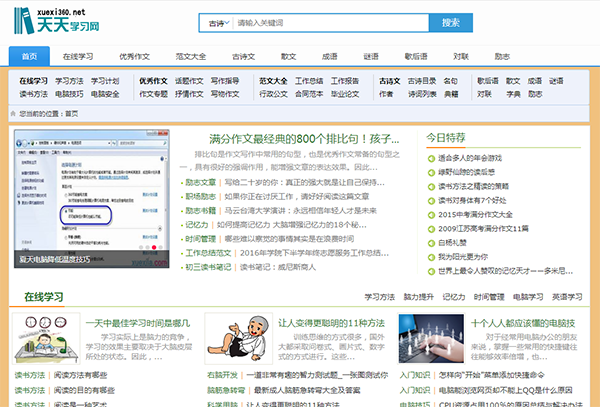Open the 优秀作文 tab in the main navigation bar
The image size is (600, 407).
[134, 57]
